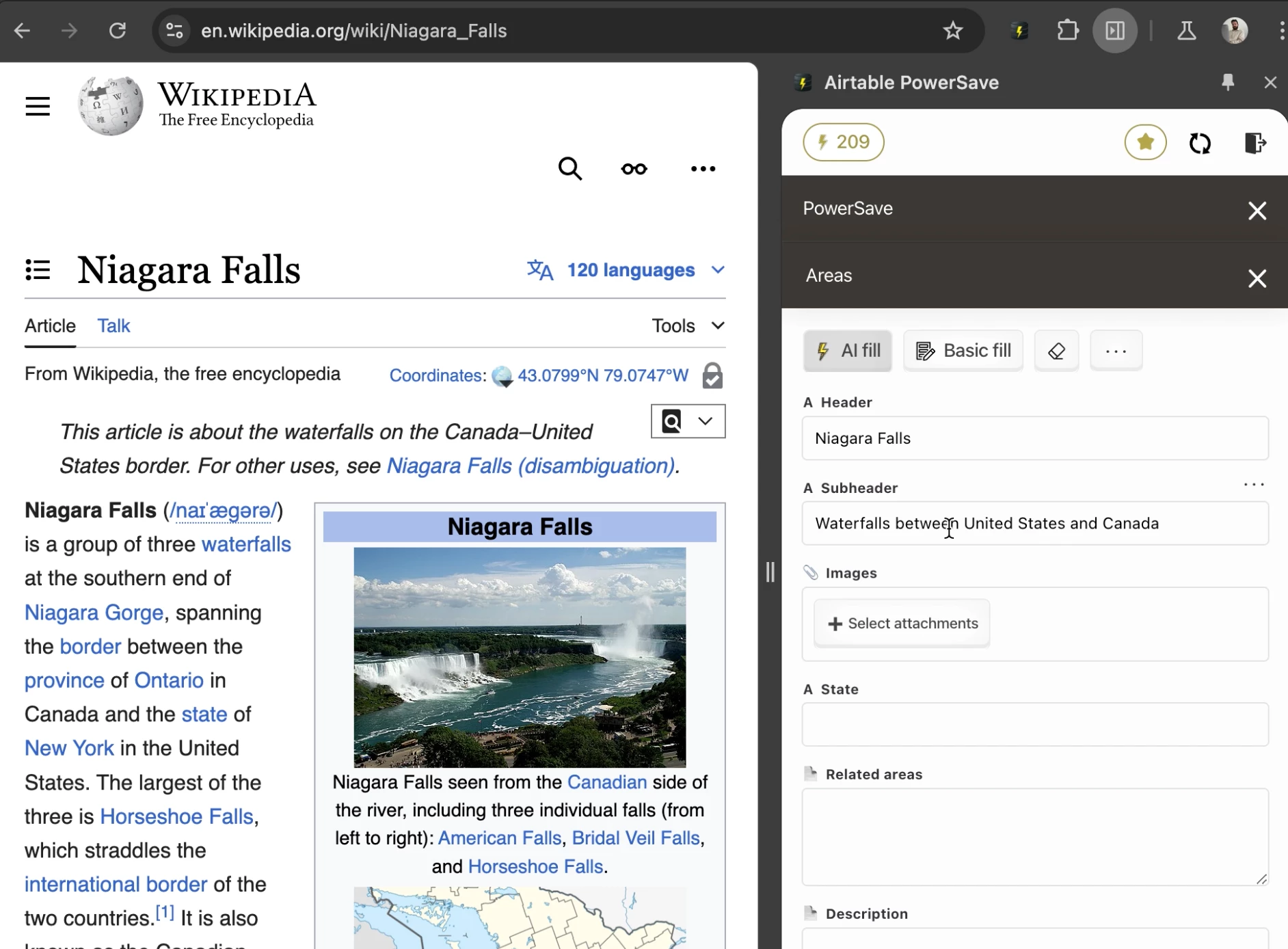Open the New York link

coord(69,748)
